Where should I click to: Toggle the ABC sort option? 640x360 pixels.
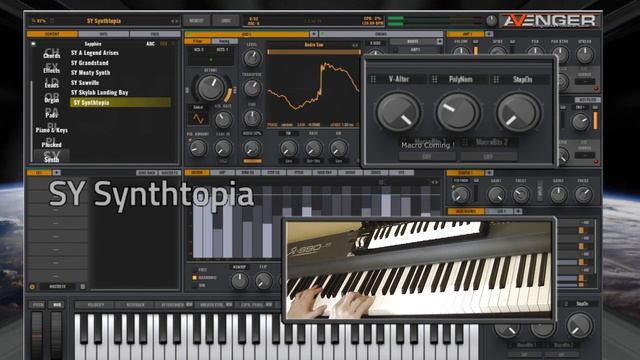coord(151,44)
